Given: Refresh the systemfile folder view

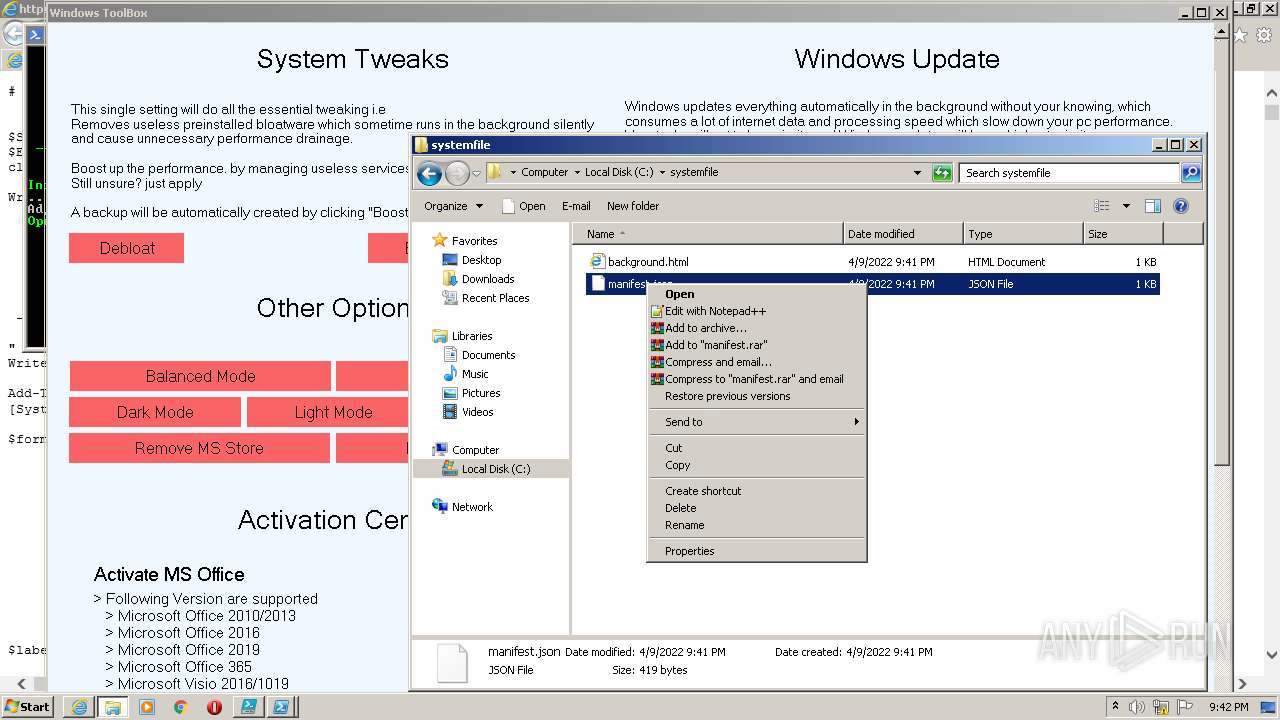Looking at the screenshot, I should coord(941,173).
